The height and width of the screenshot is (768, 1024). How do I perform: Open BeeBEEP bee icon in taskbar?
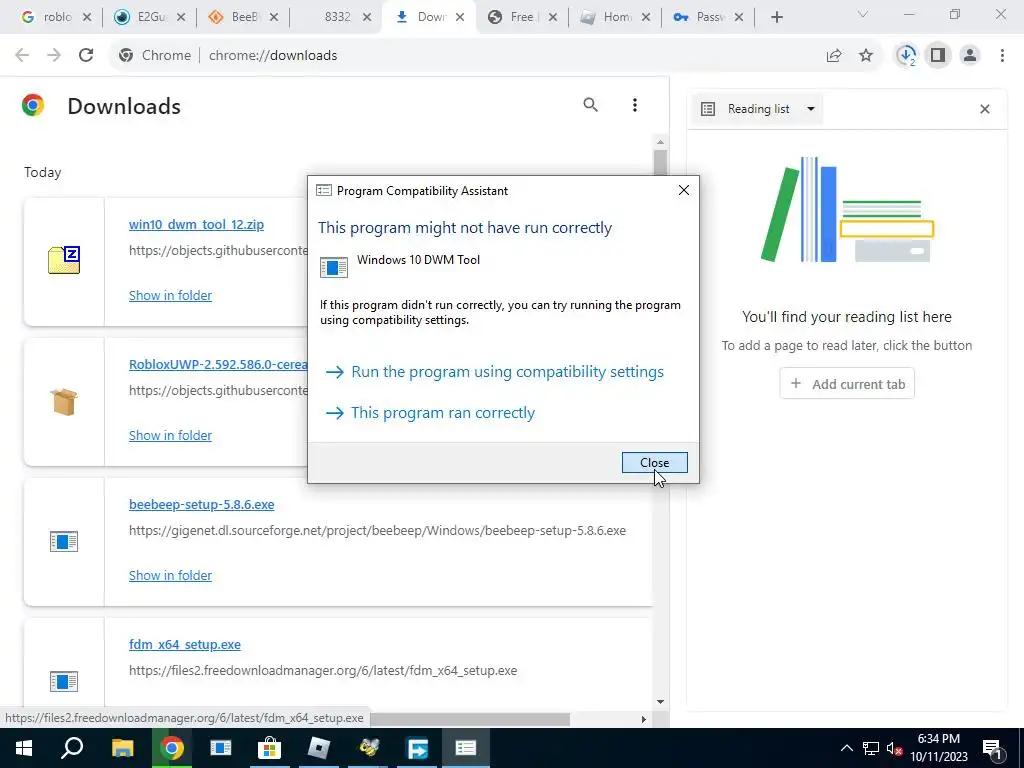368,748
